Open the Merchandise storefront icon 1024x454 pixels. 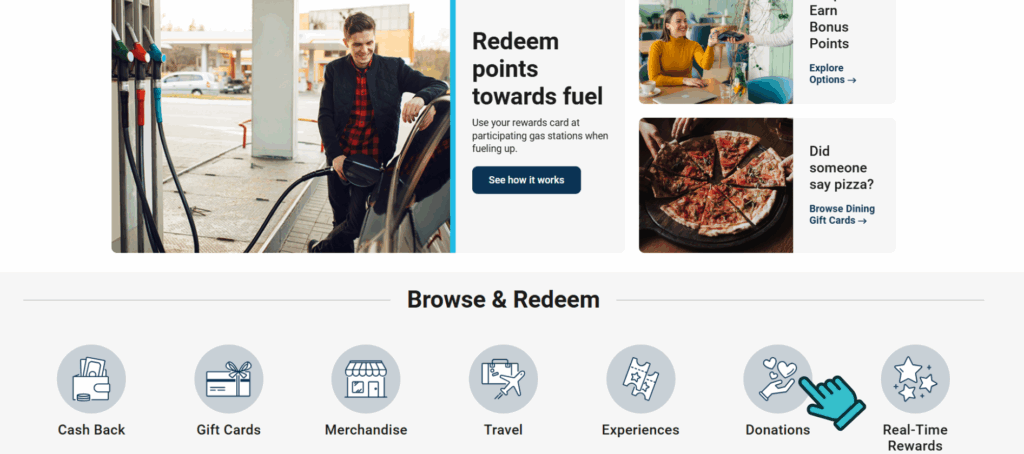(x=366, y=379)
